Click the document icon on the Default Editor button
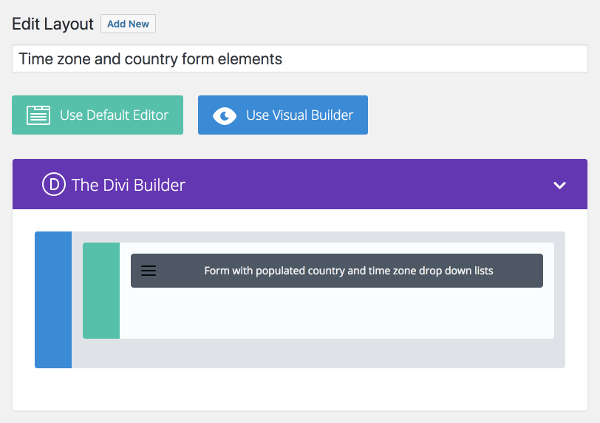Screen dimensions: 600x423 (x=38, y=115)
